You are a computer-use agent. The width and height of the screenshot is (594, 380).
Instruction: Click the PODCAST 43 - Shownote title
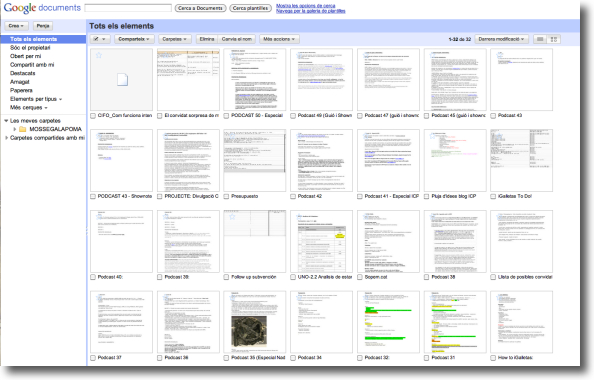(x=125, y=196)
